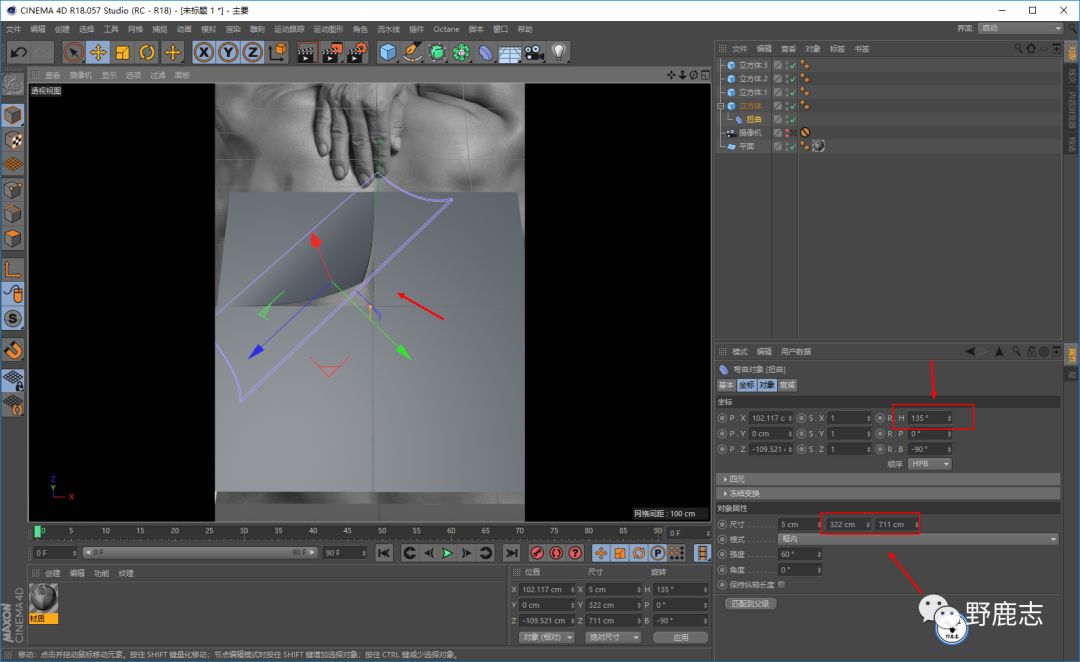1080x662 pixels.
Task: Click the Undo arrow icon
Action: pyautogui.click(x=18, y=52)
